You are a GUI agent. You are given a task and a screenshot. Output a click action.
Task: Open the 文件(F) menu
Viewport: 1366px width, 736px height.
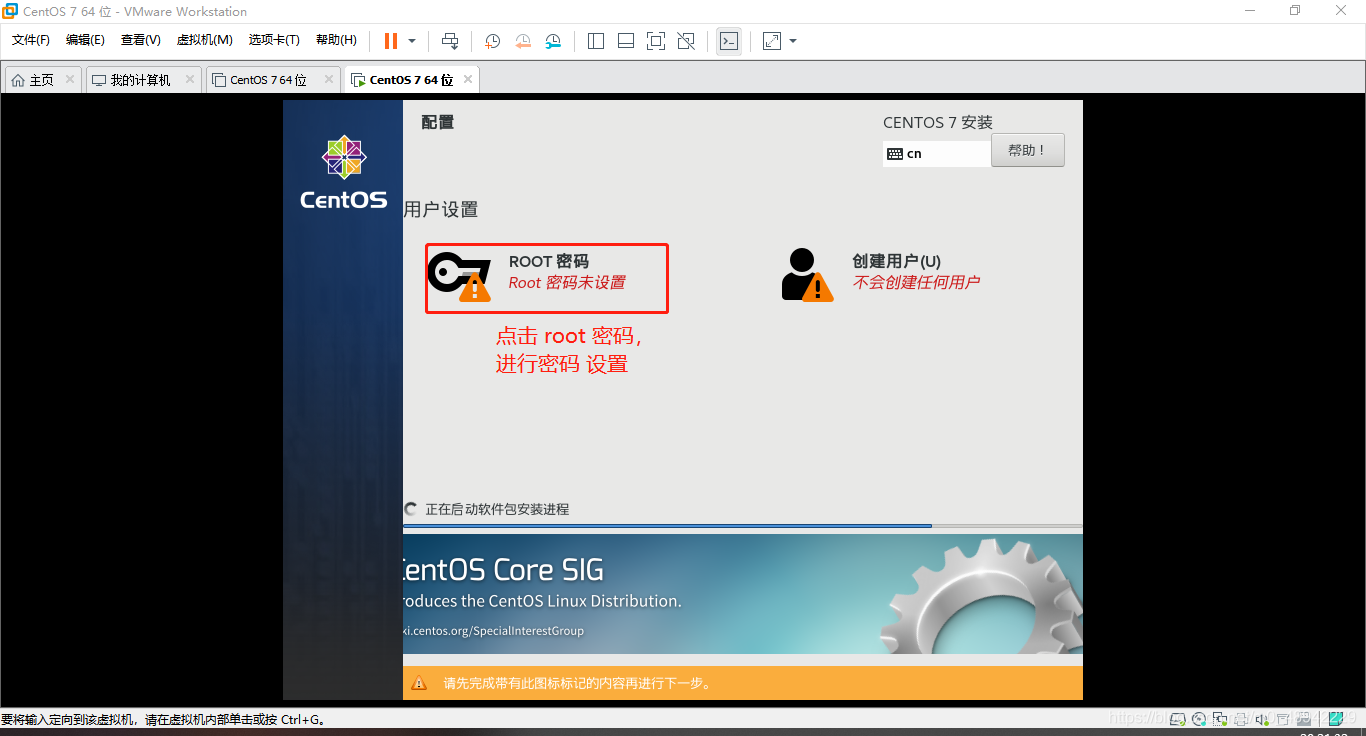(30, 40)
